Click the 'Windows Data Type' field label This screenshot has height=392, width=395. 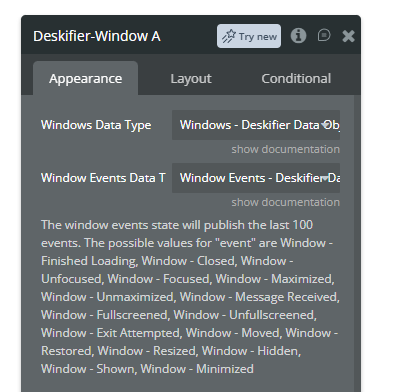(x=96, y=125)
